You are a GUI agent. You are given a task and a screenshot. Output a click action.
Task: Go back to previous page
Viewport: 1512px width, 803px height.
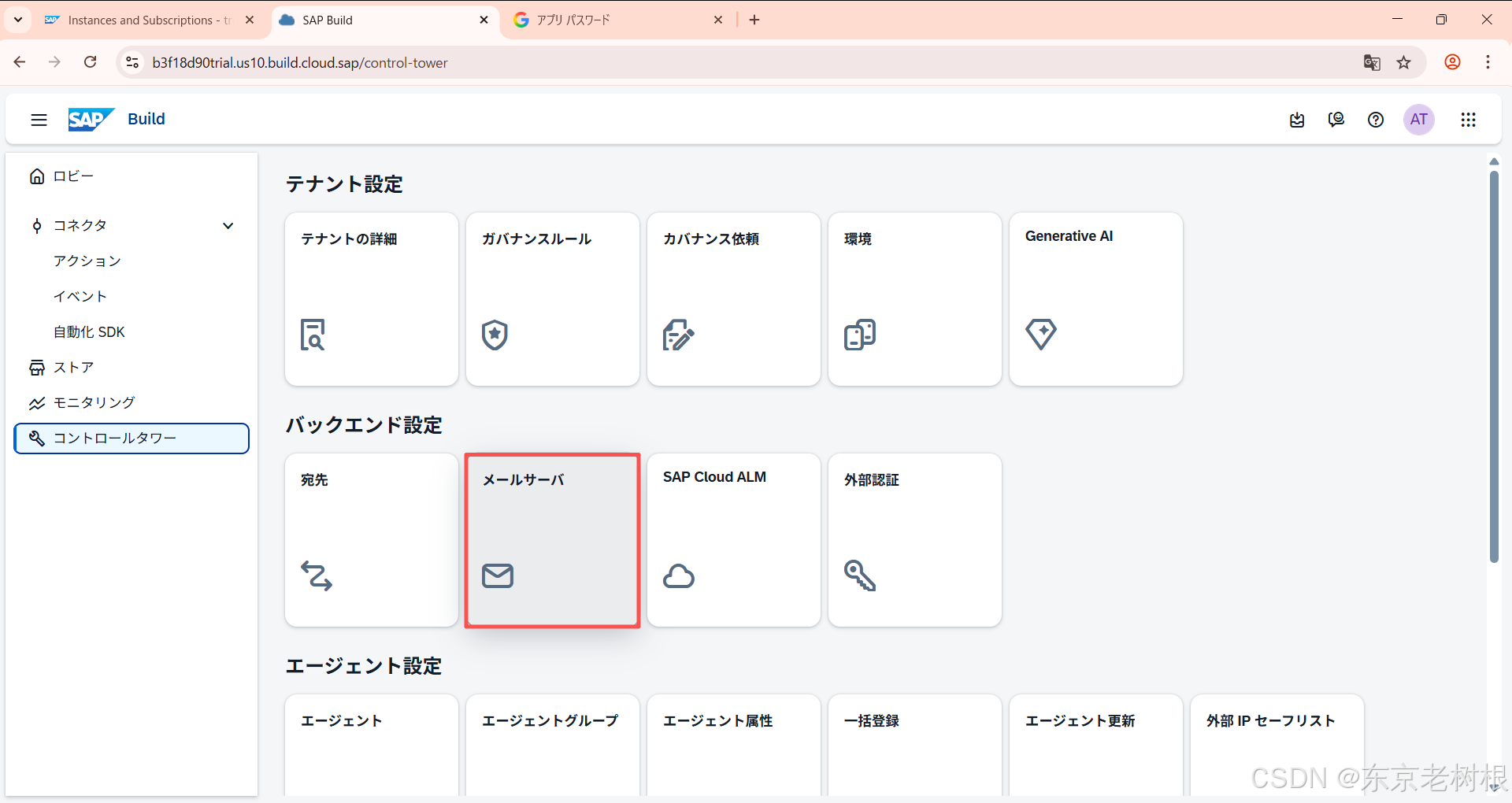pyautogui.click(x=20, y=62)
